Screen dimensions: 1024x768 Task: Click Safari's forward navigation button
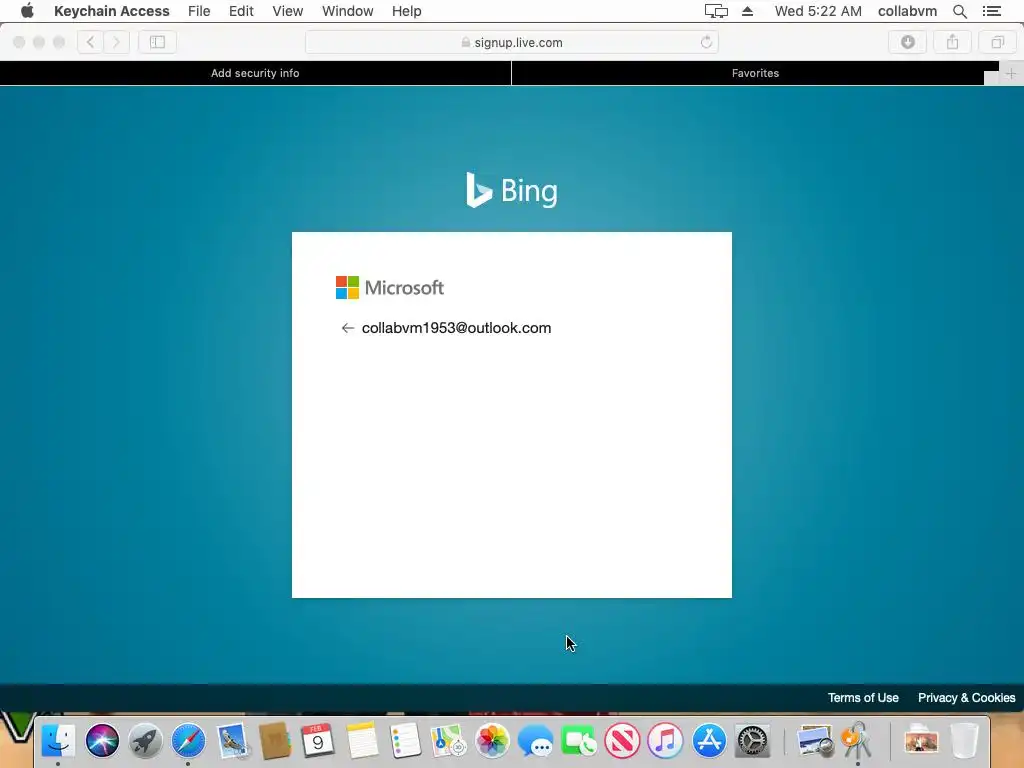116,42
